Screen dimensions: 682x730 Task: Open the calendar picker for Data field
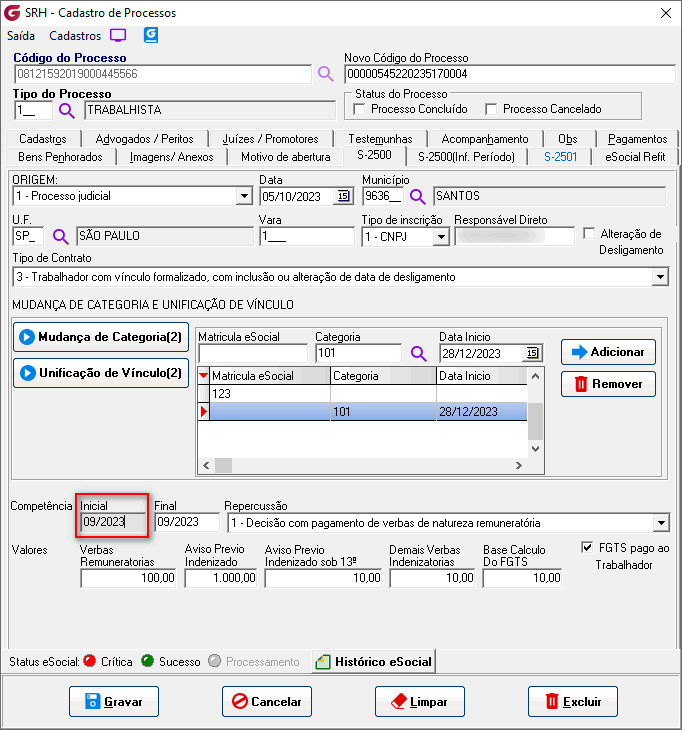343,196
